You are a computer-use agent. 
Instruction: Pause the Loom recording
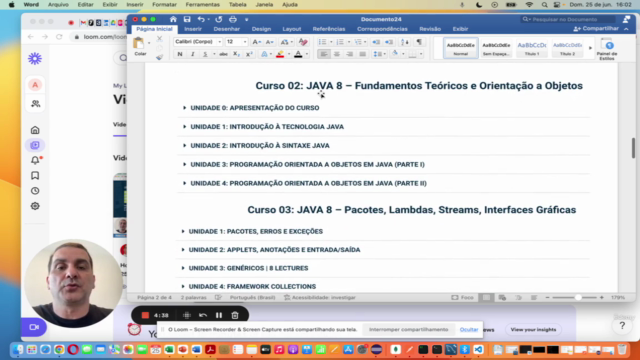click(219, 315)
